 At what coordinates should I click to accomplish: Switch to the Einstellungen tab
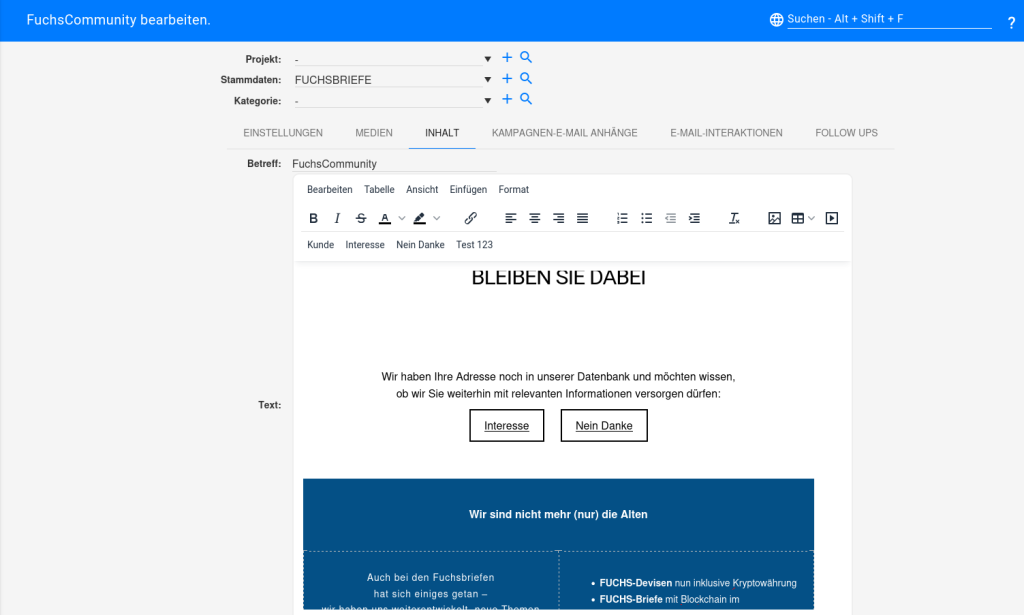point(283,133)
